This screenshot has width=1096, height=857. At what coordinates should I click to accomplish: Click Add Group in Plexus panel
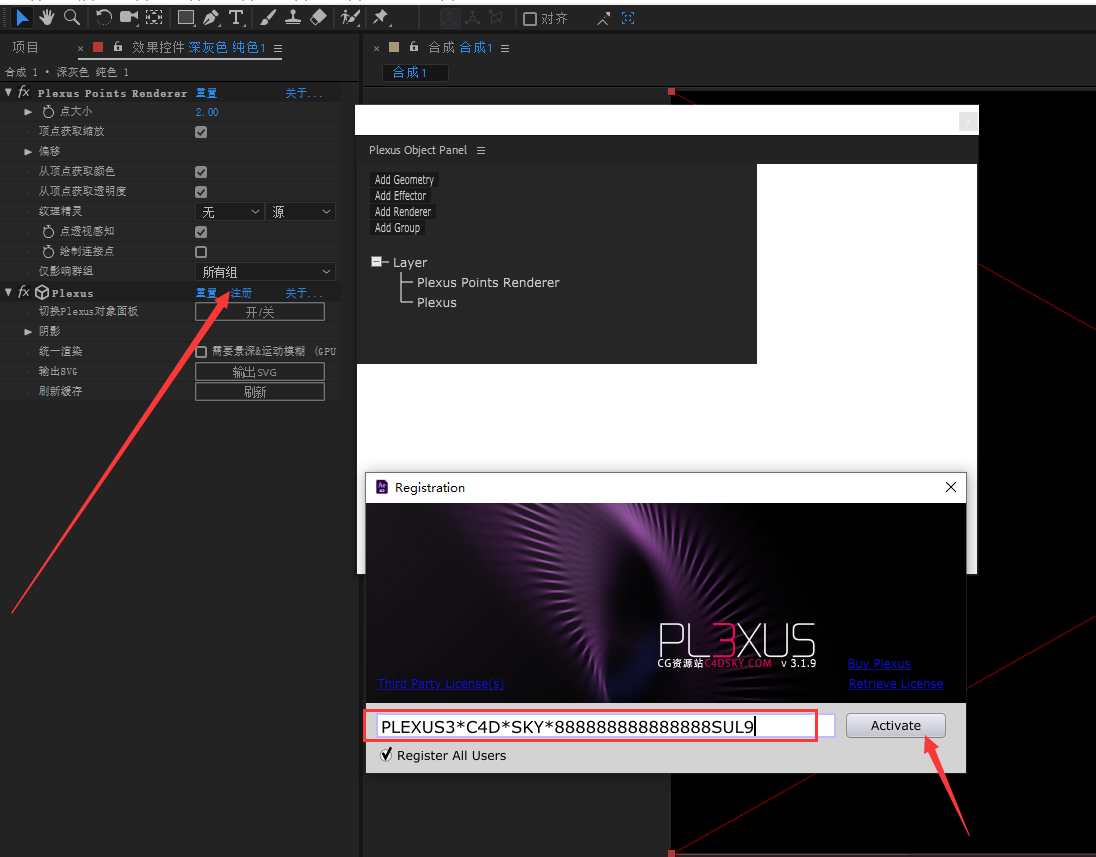click(397, 228)
